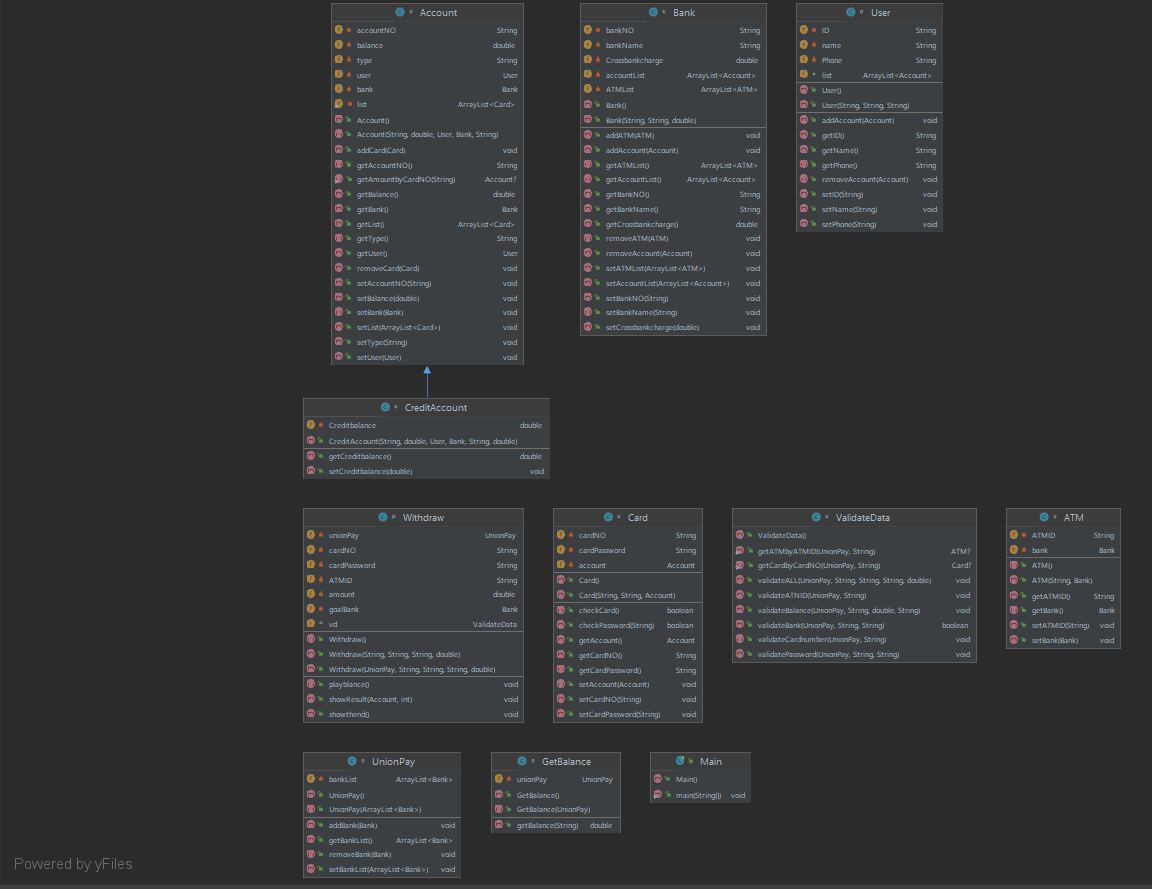Click the class icon beside ATM title
The height and width of the screenshot is (889, 1152).
pyautogui.click(x=1044, y=517)
